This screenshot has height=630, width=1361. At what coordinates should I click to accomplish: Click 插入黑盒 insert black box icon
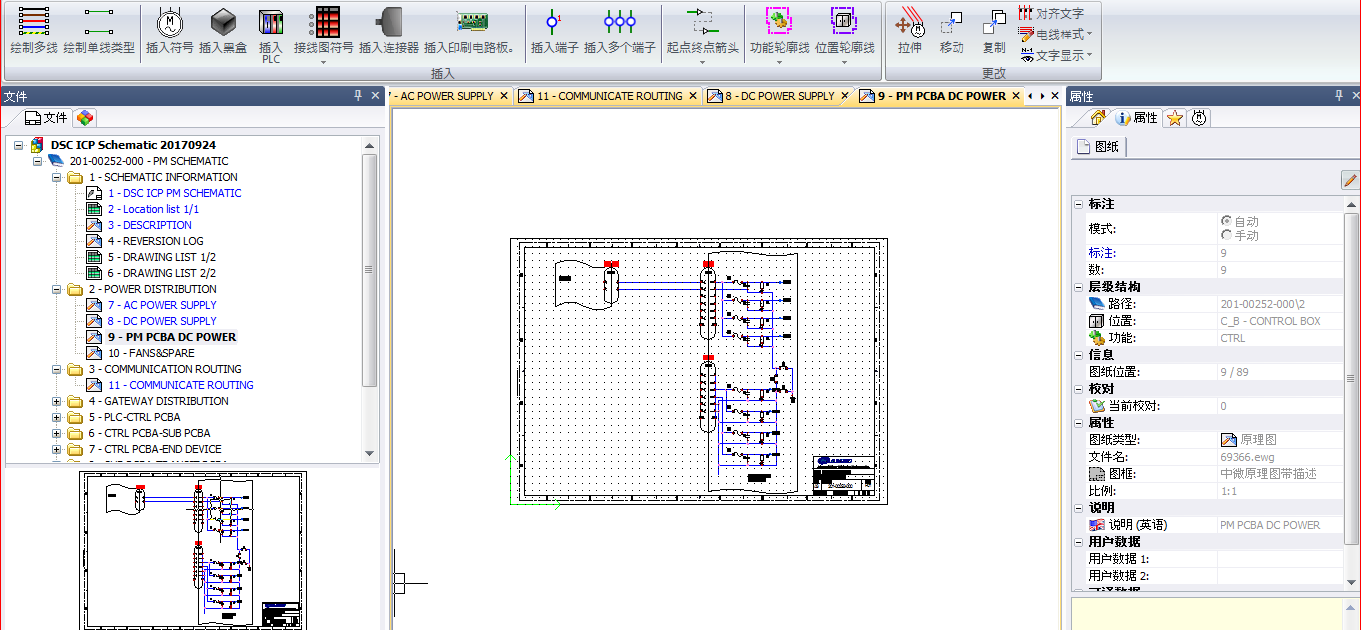point(223,30)
